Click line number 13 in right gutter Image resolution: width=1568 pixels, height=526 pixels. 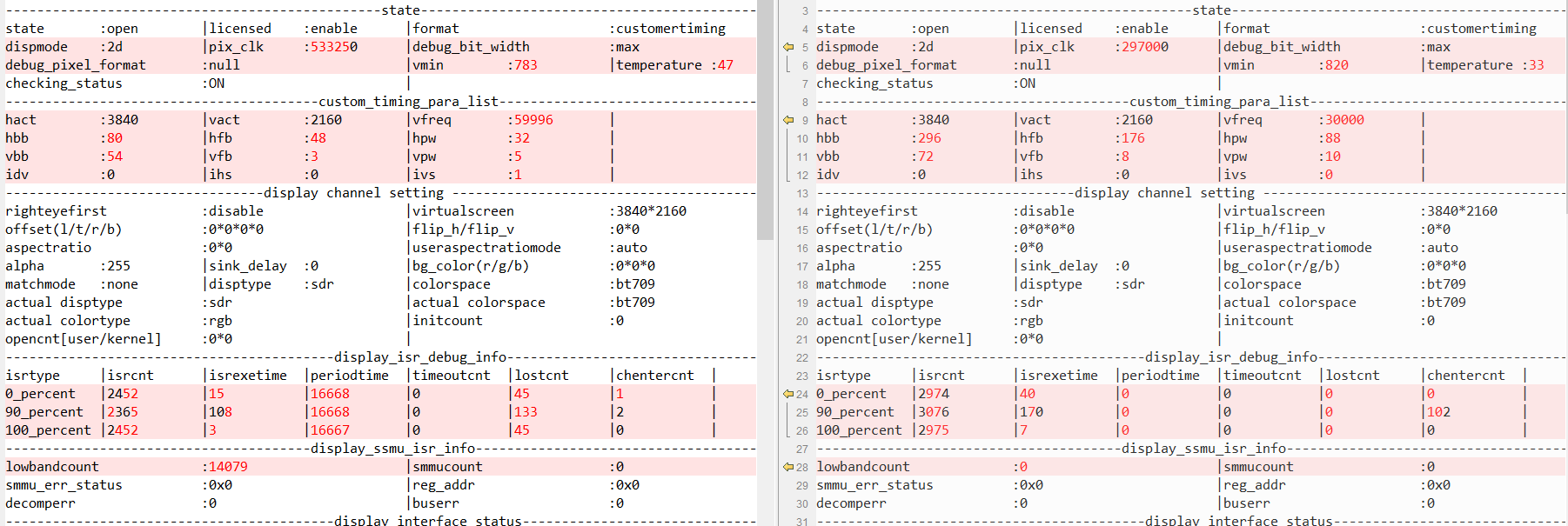tap(802, 194)
